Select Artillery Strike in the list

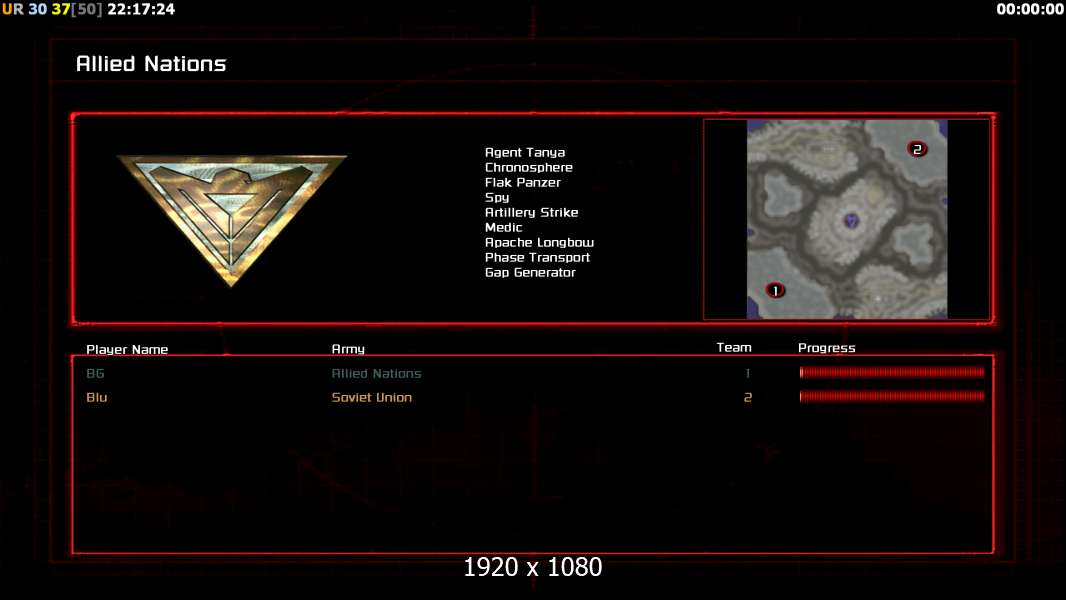tap(532, 213)
